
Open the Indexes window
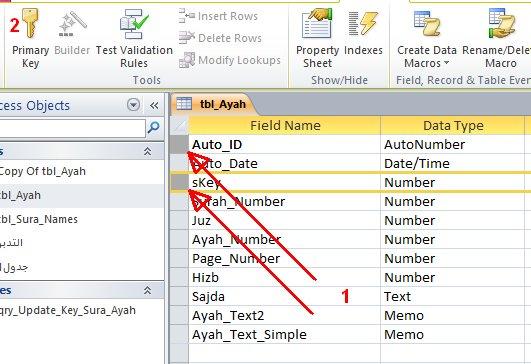click(x=363, y=33)
